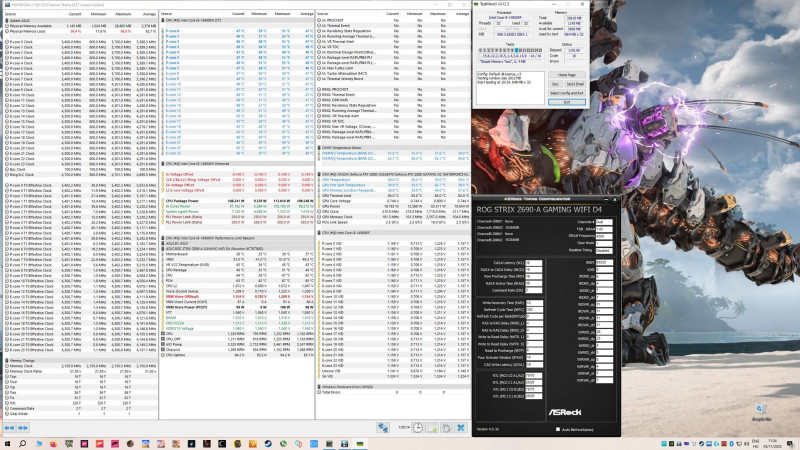Open the Windows Start menu
This screenshot has height=450, width=800.
click(x=7, y=444)
